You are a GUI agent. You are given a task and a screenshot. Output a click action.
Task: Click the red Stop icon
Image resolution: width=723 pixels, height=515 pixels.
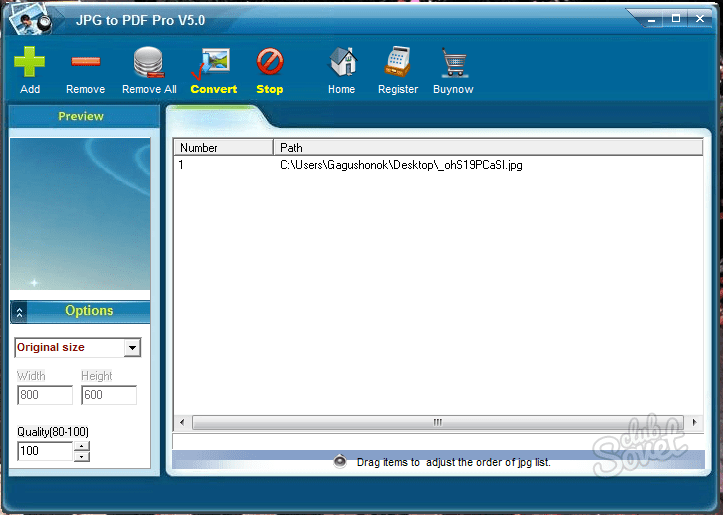[270, 61]
